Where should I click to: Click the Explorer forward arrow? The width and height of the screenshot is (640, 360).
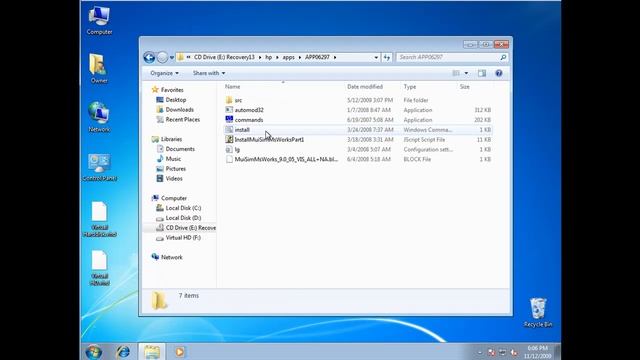[x=162, y=58]
